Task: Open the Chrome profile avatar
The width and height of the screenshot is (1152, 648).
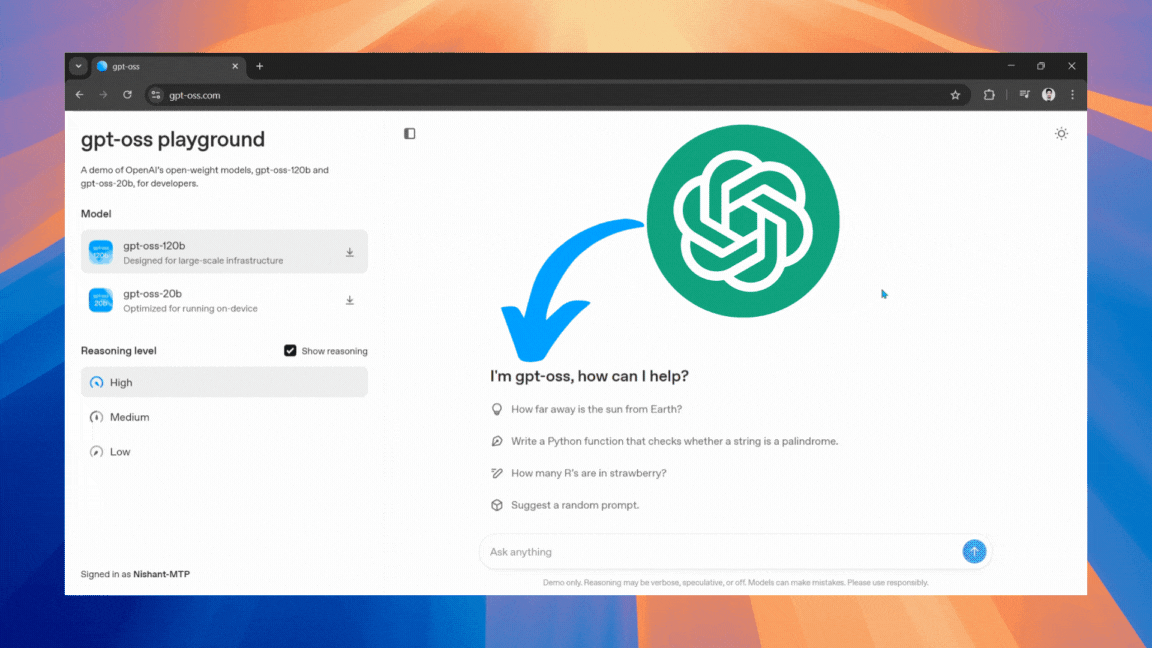Action: [1048, 95]
